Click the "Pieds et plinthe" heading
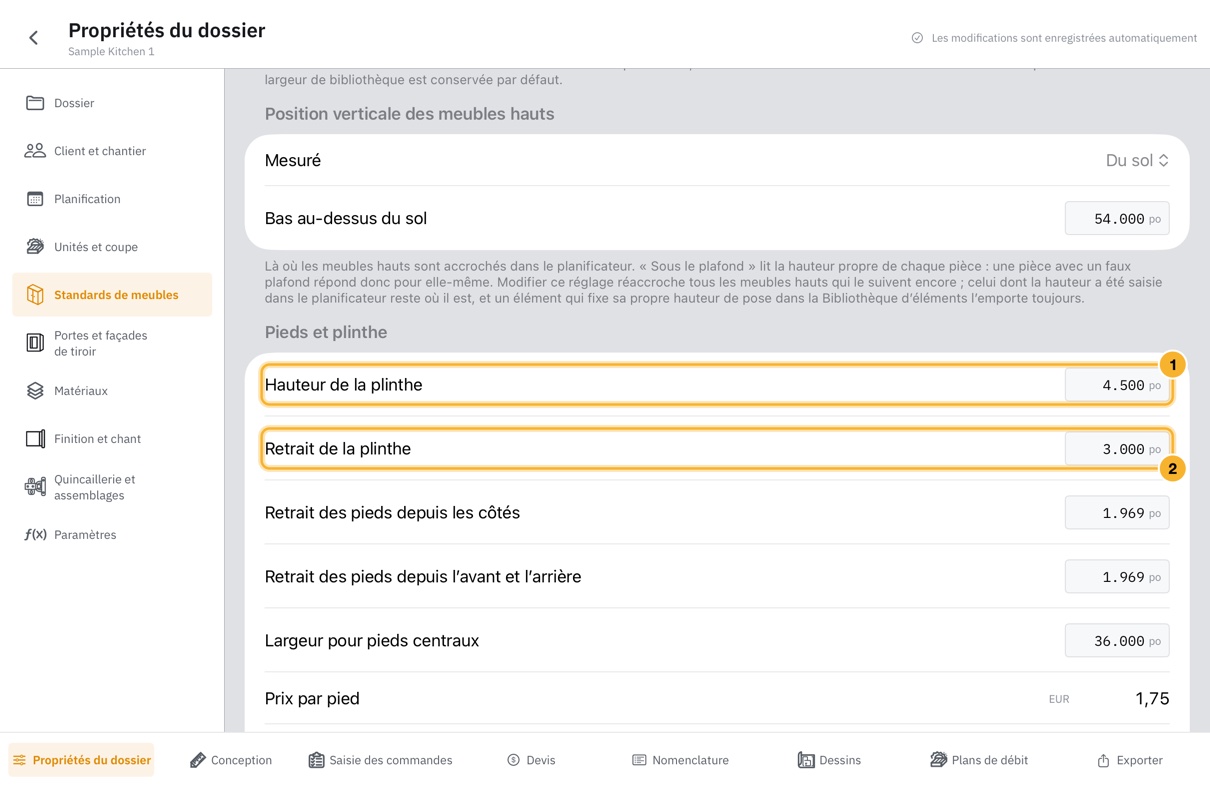This screenshot has height=808, width=1210. tap(326, 332)
